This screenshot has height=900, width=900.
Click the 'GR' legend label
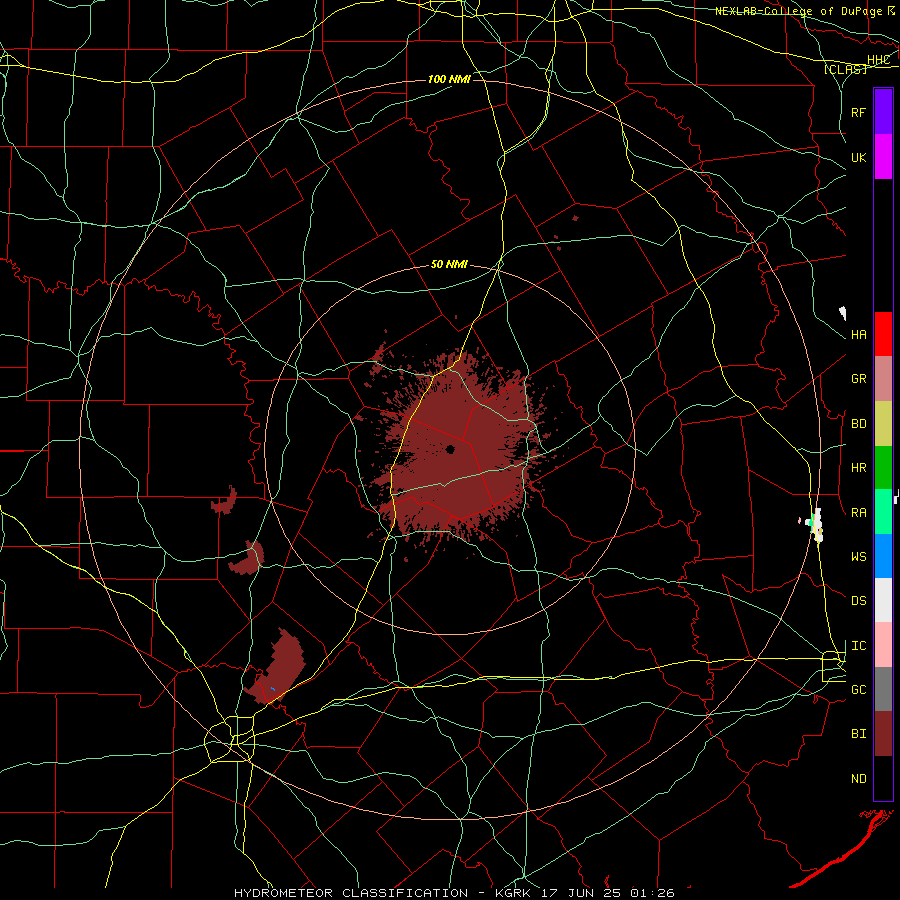[859, 379]
